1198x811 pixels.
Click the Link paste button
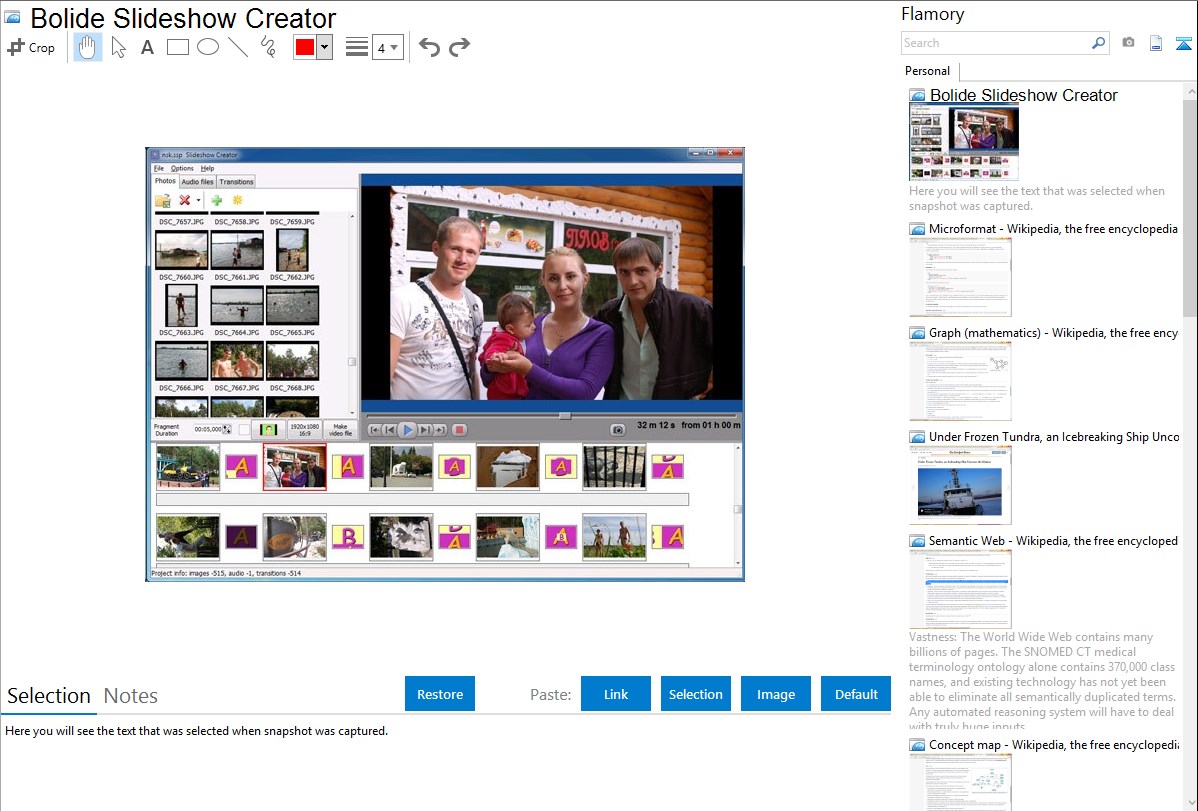pyautogui.click(x=616, y=694)
